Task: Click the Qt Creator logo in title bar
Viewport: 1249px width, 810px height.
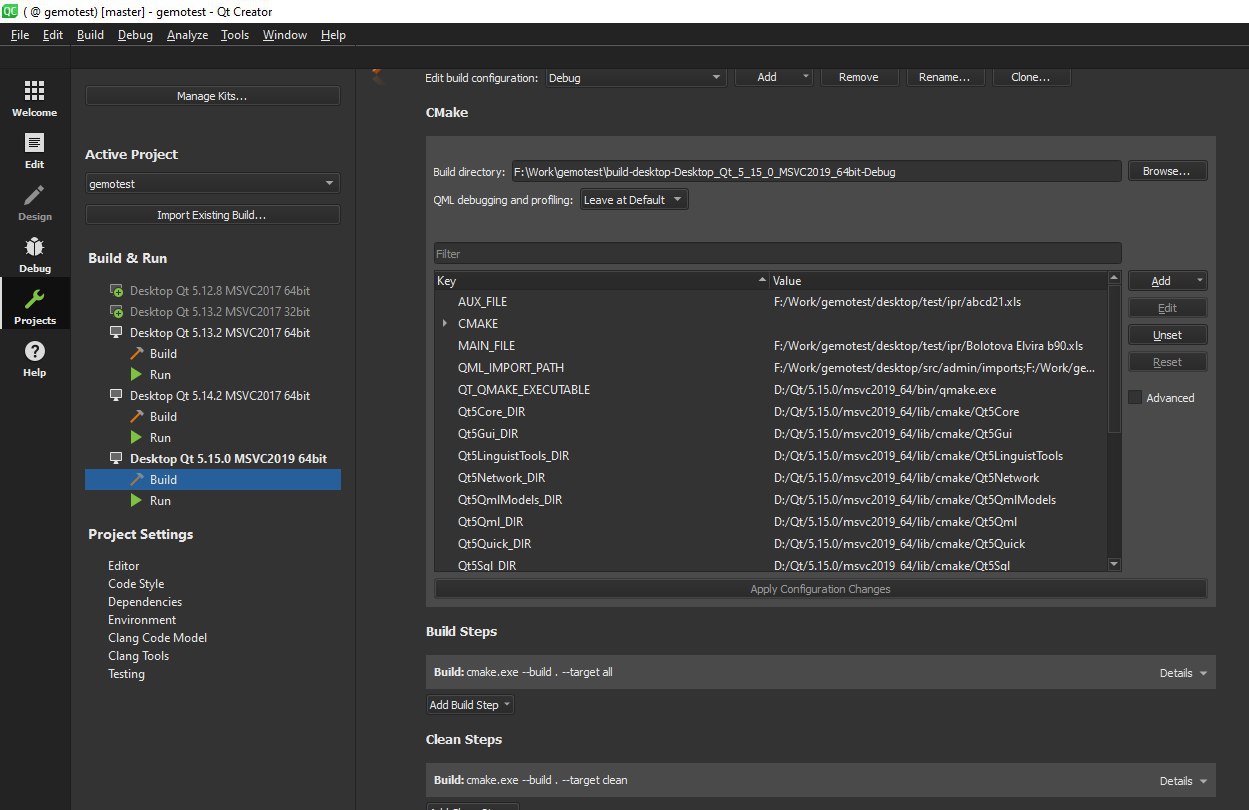Action: click(9, 11)
